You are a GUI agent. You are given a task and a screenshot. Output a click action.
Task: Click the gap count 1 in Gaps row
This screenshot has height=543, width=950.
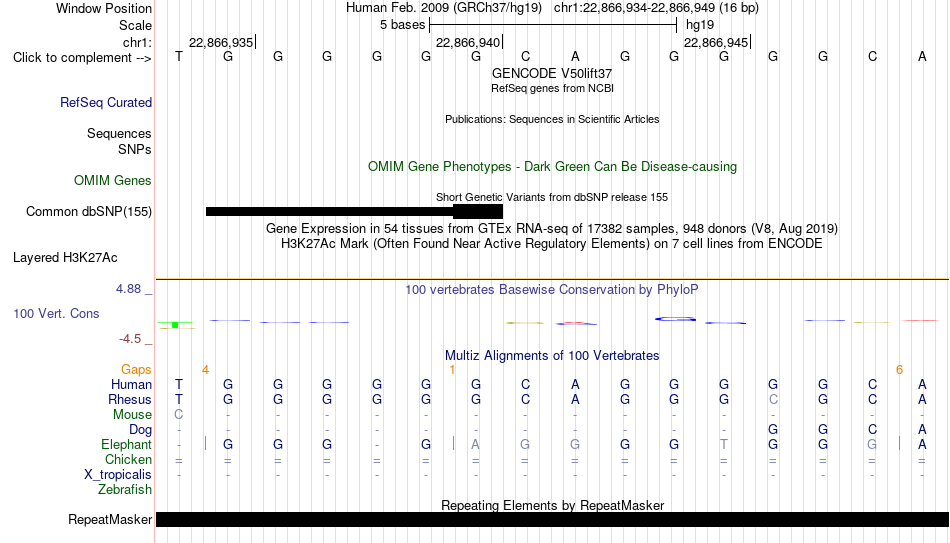(x=452, y=370)
